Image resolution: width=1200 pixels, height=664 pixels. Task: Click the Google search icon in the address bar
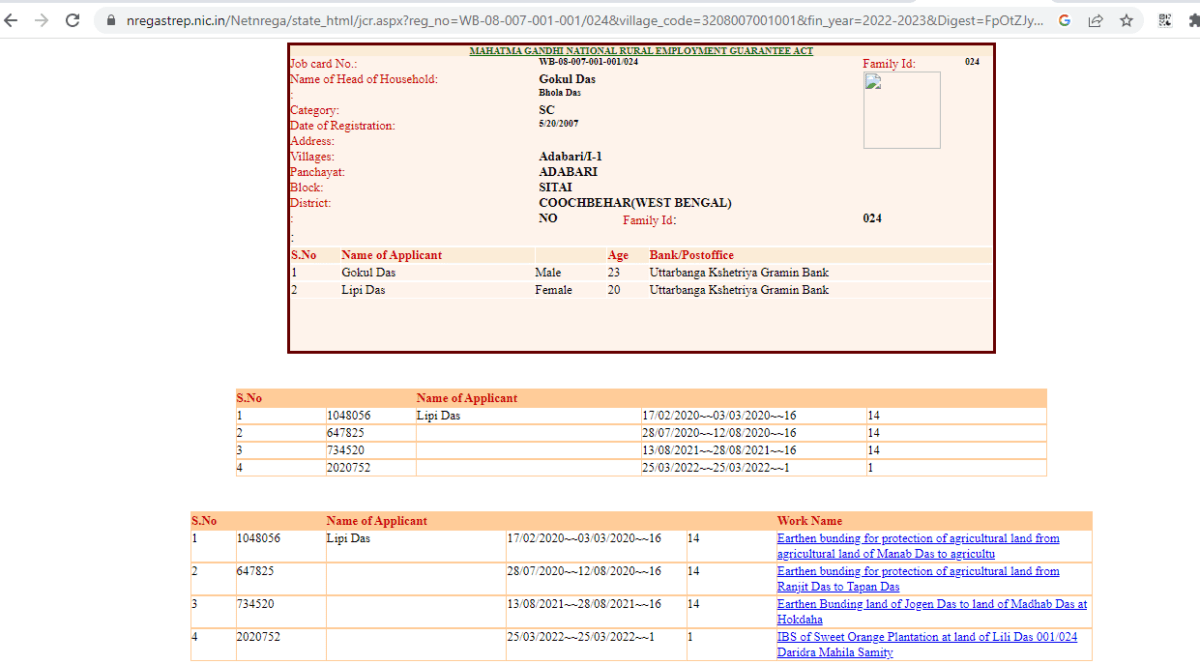(x=1063, y=18)
